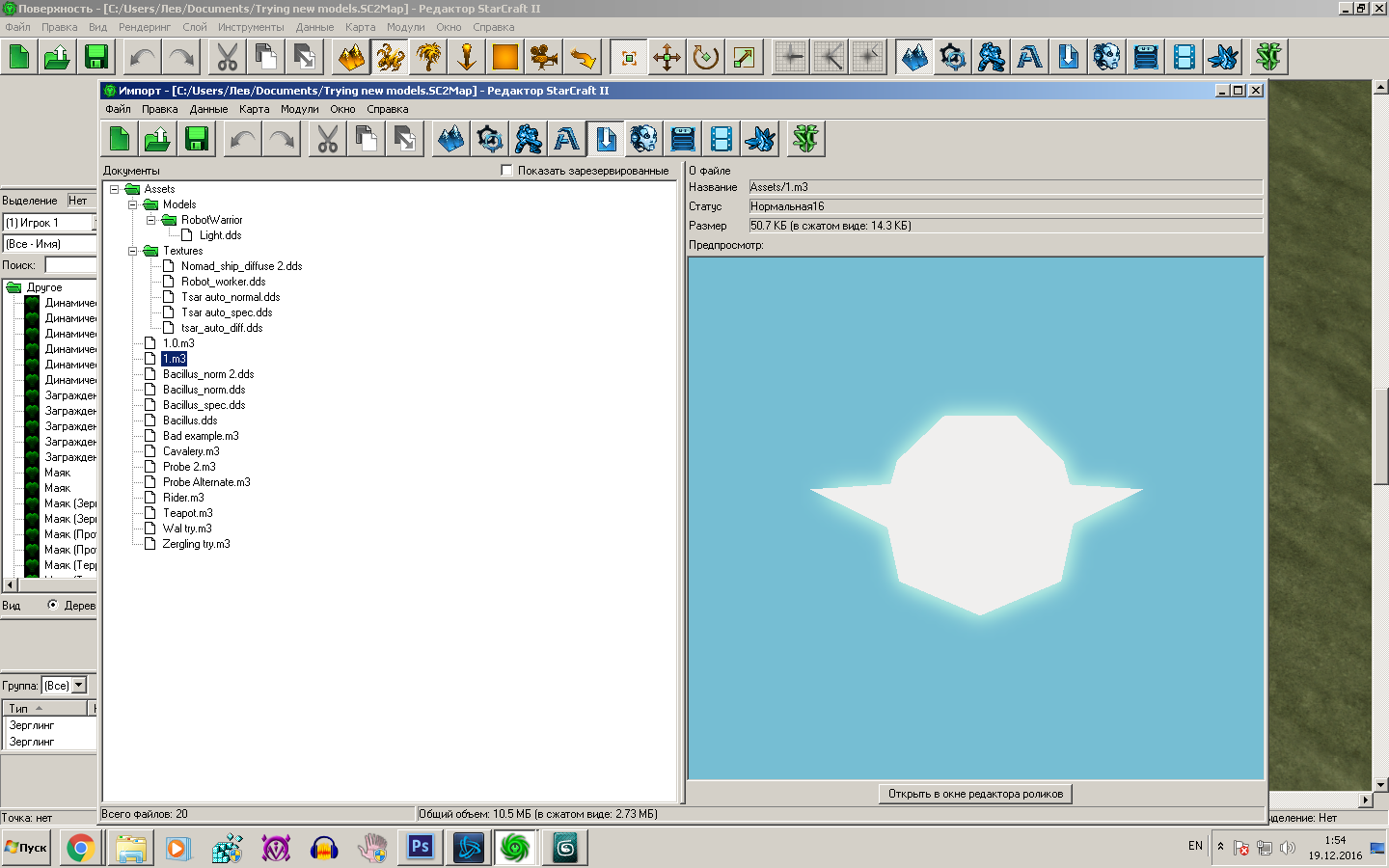
Task: Click the 'Название' field showing Assets/1.m3
Action: click(x=1006, y=187)
